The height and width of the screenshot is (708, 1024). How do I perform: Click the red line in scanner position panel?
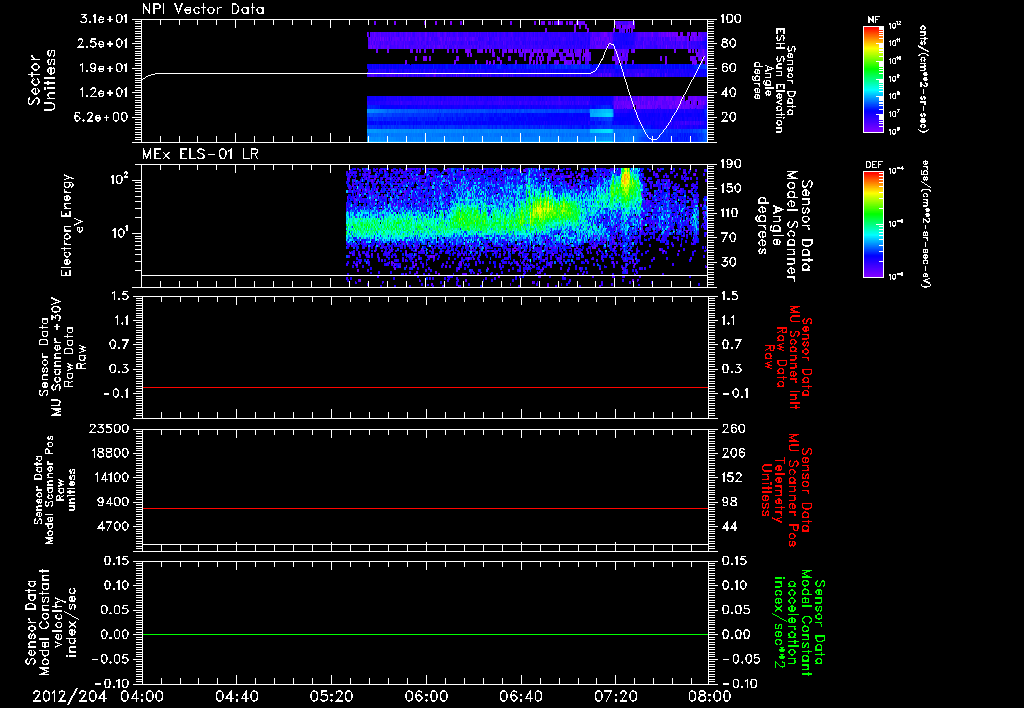click(424, 508)
